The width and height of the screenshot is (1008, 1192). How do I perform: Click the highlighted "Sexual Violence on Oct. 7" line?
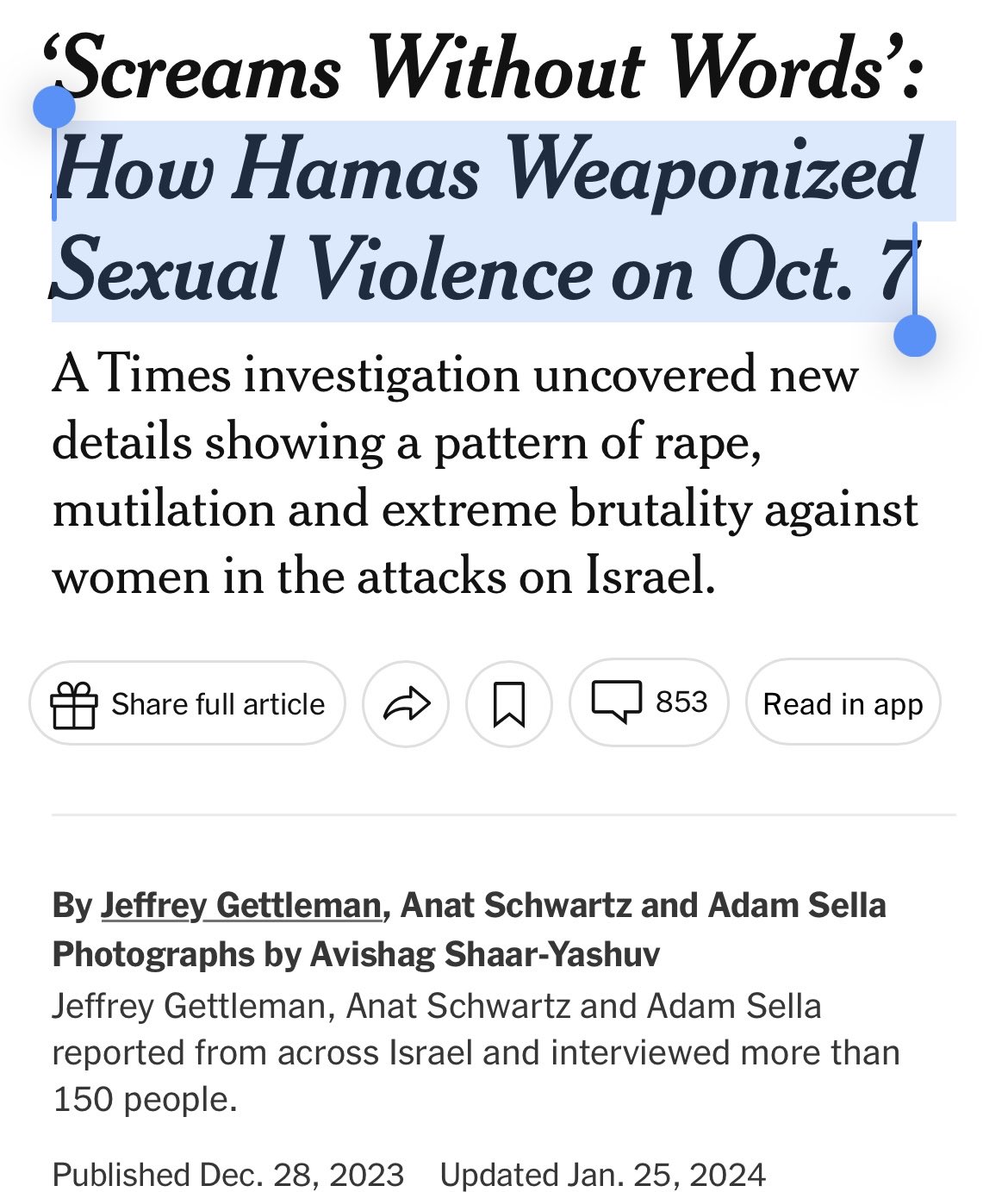click(482, 270)
